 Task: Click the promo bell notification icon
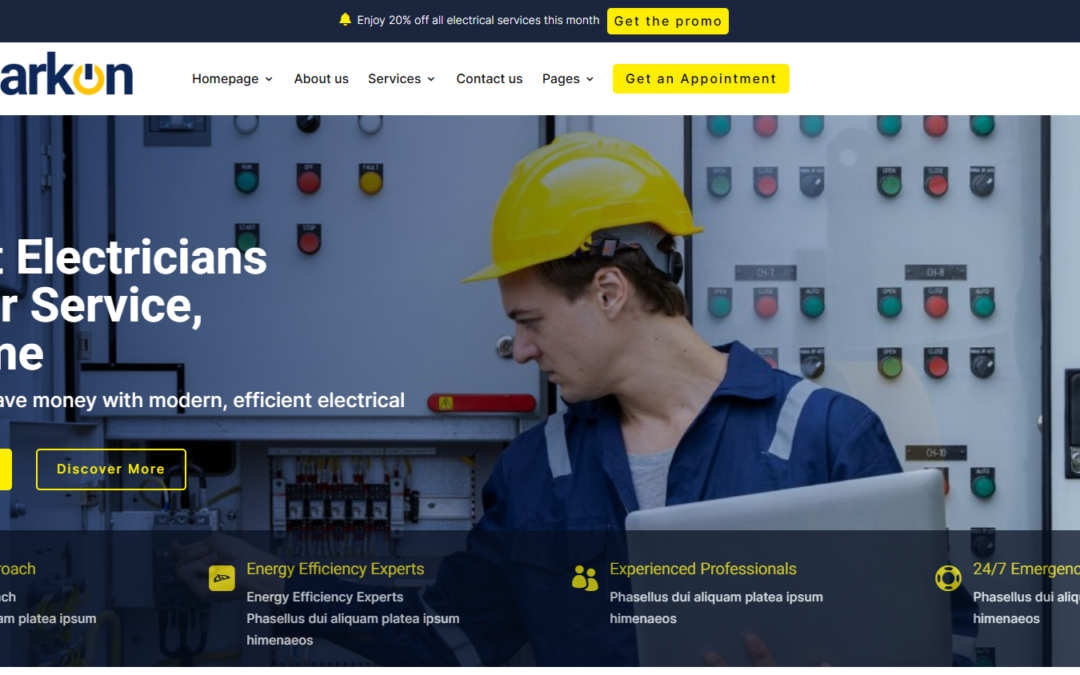tap(345, 20)
